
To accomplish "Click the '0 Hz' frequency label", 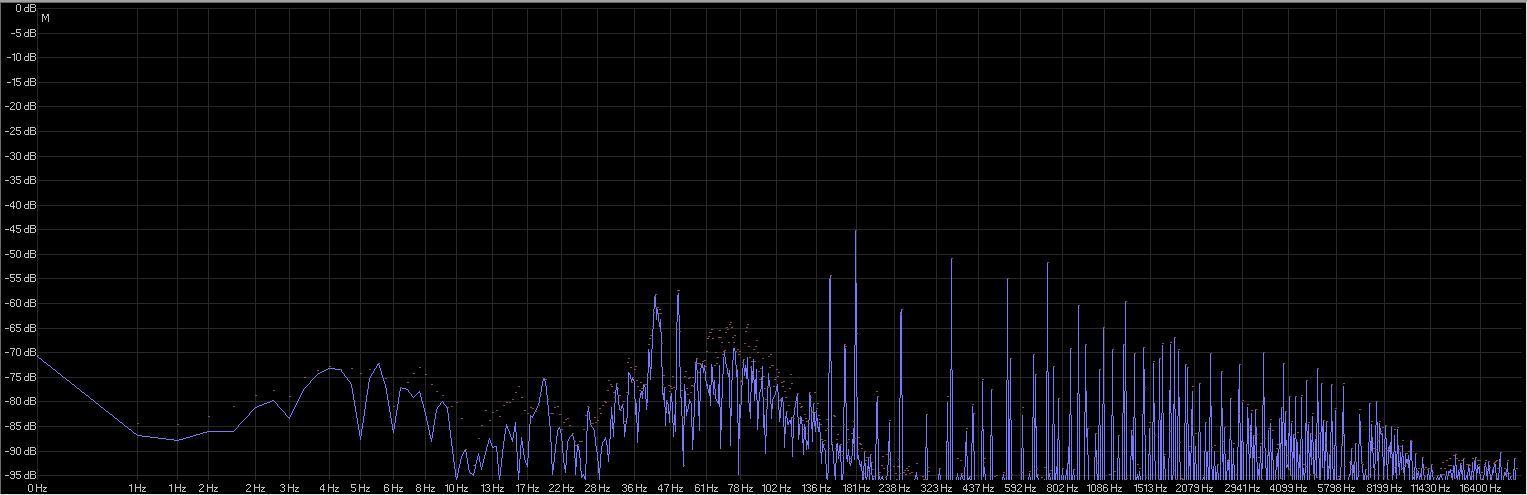I will (x=37, y=489).
